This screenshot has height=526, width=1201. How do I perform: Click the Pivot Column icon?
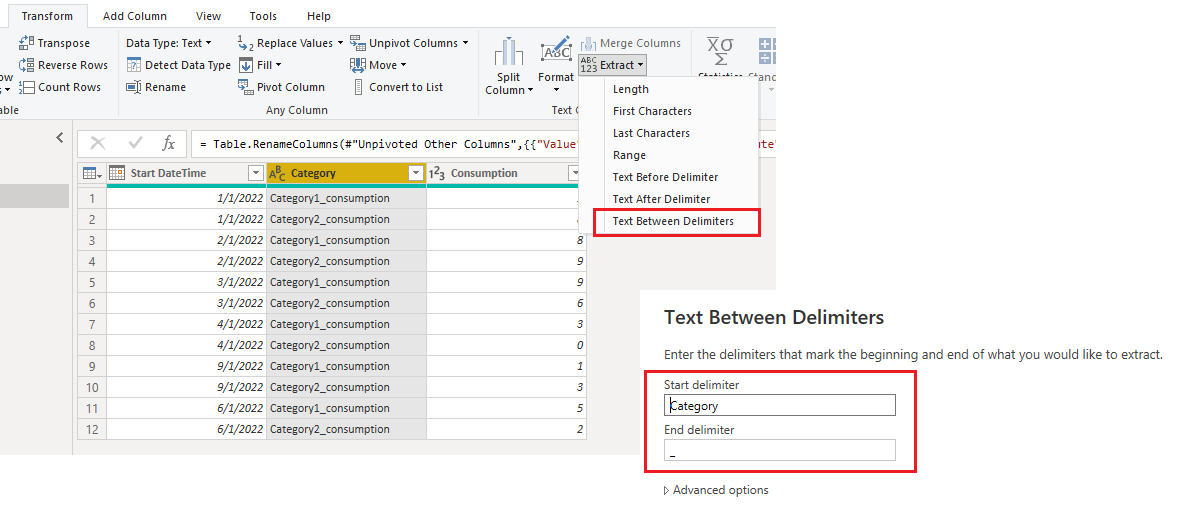[x=246, y=87]
